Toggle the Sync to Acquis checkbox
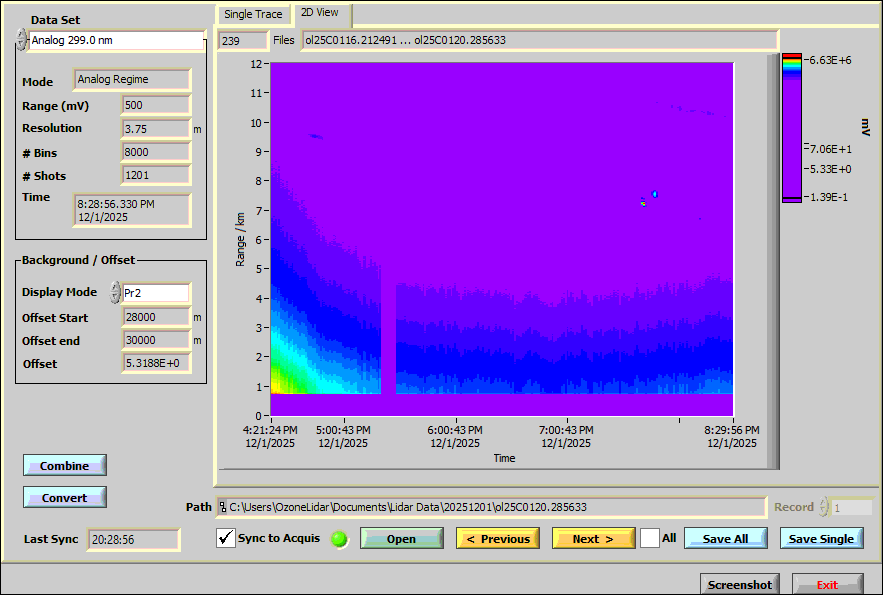The height and width of the screenshot is (595, 883). pyautogui.click(x=226, y=539)
